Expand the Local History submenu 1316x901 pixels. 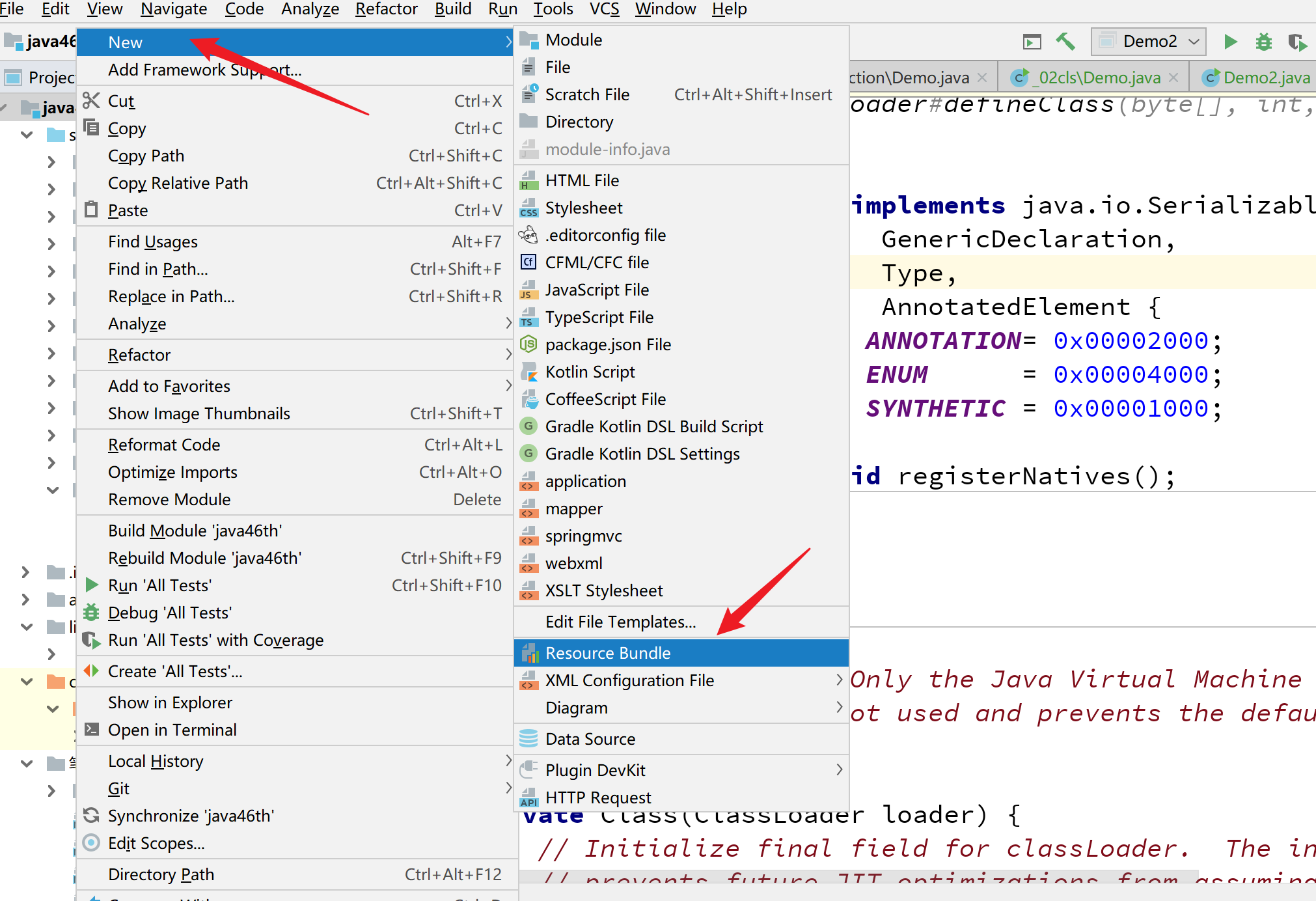[156, 761]
